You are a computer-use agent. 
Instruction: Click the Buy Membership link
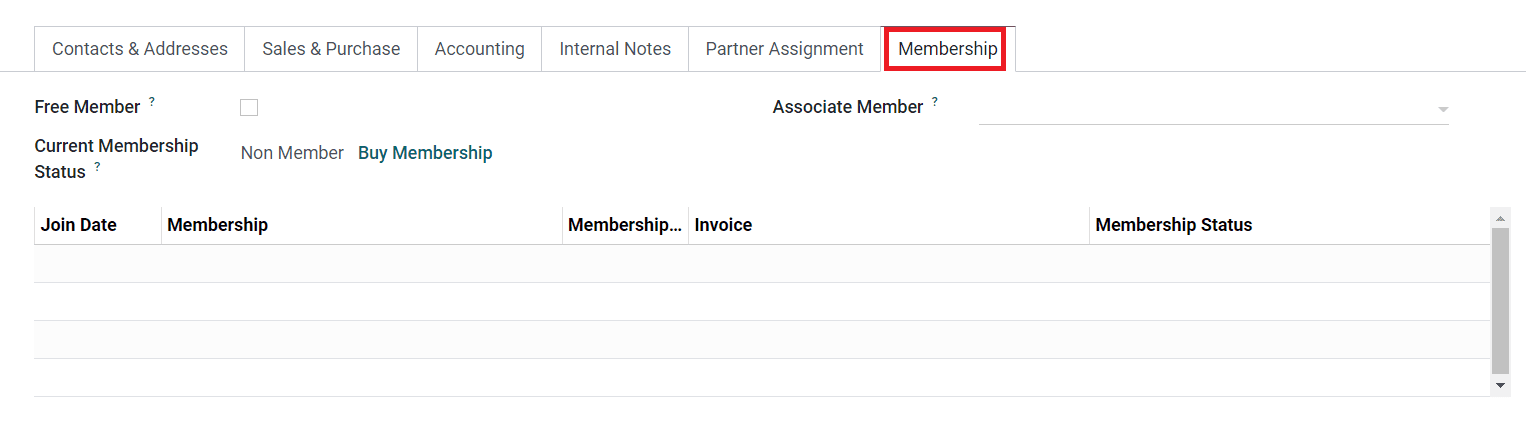click(x=425, y=153)
